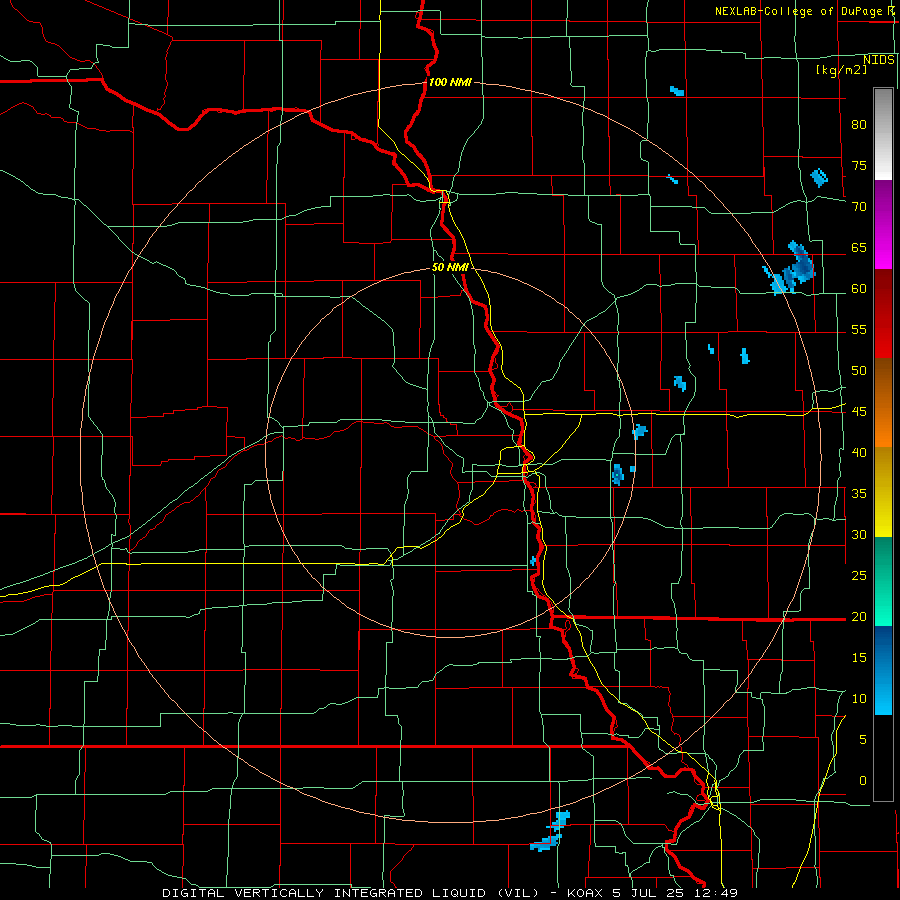The height and width of the screenshot is (900, 900).
Task: Click the "70" value on color scale
Action: coord(859,207)
